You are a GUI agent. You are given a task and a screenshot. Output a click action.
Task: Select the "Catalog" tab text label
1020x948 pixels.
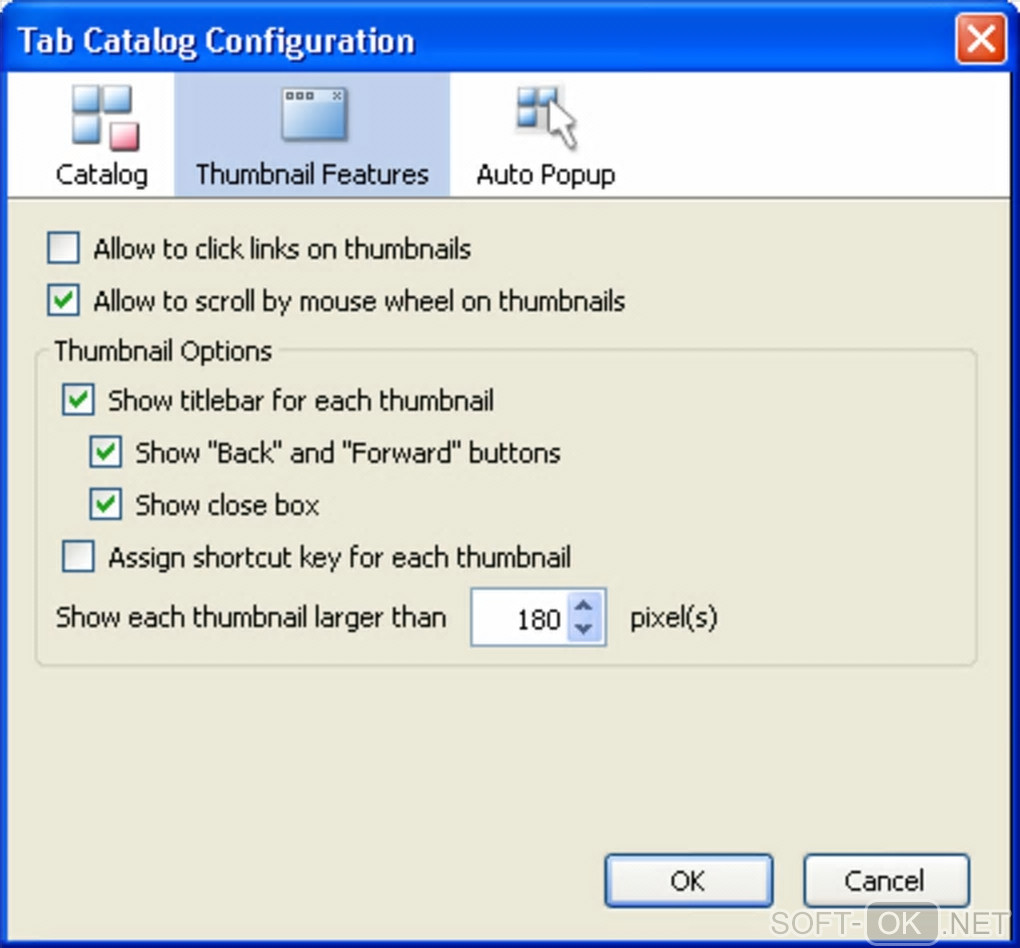[102, 174]
